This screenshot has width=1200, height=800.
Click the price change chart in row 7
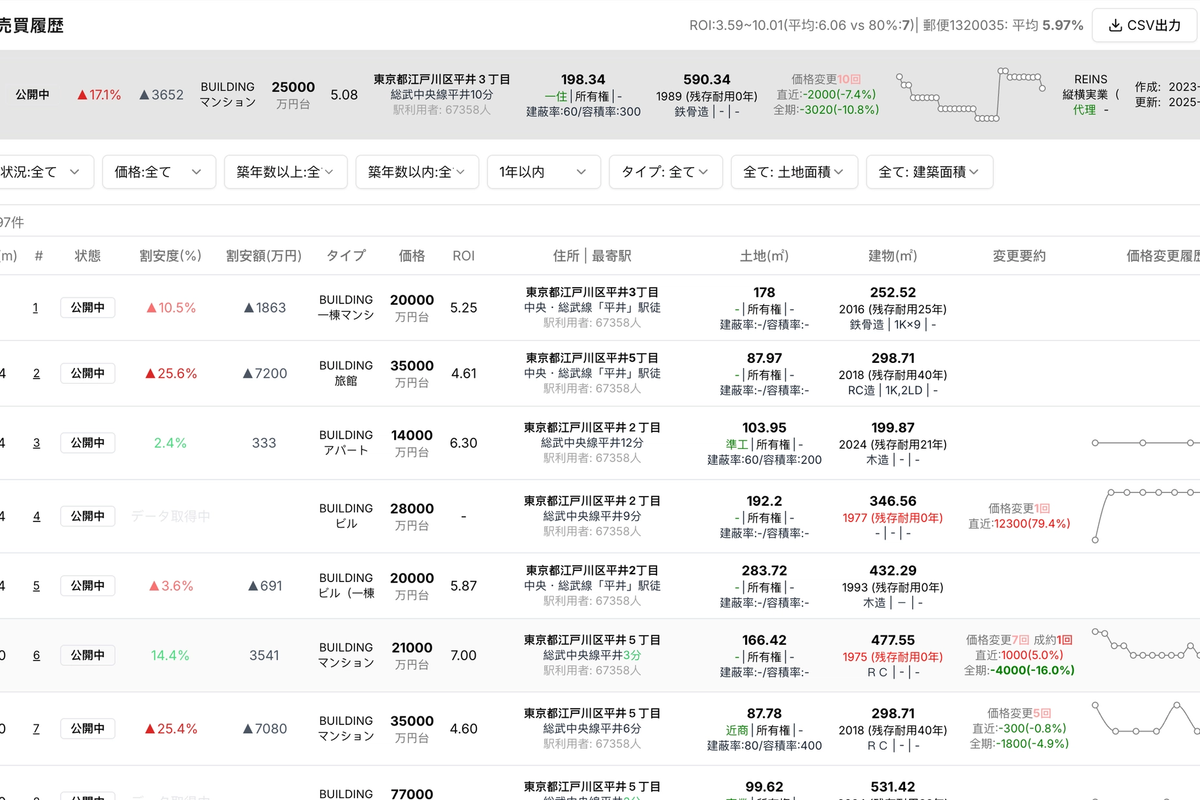(1145, 718)
